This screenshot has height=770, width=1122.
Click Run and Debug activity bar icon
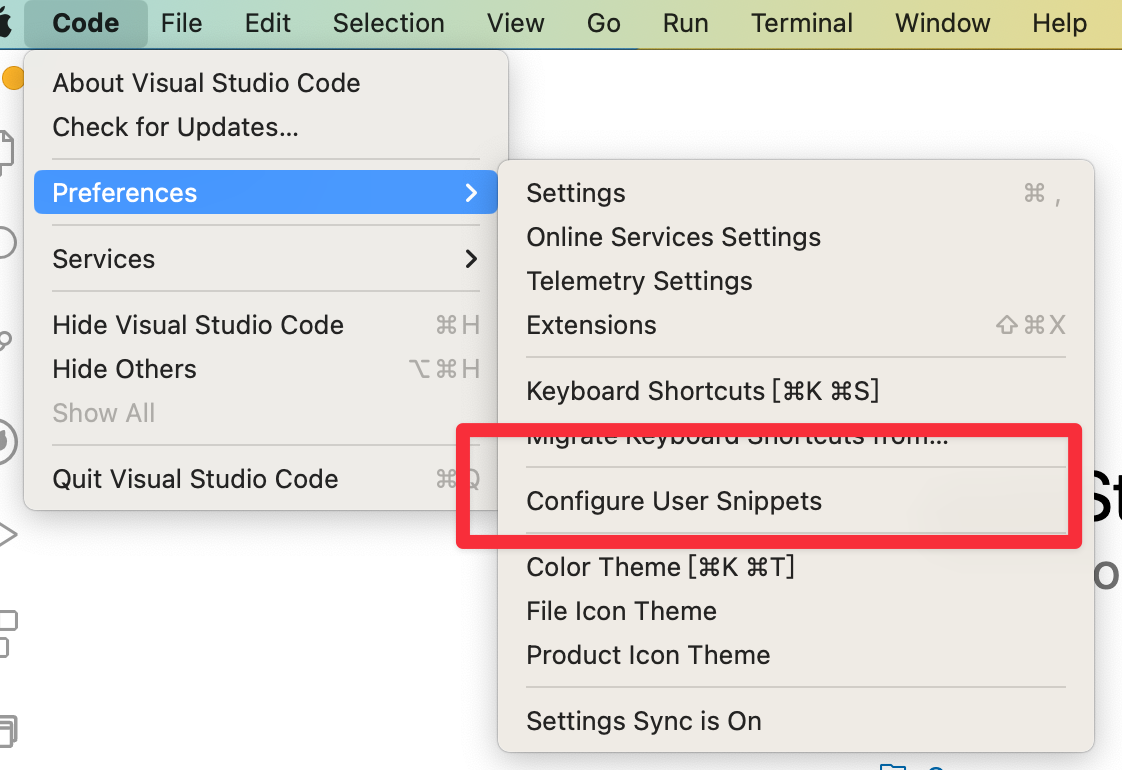click(x=7, y=534)
